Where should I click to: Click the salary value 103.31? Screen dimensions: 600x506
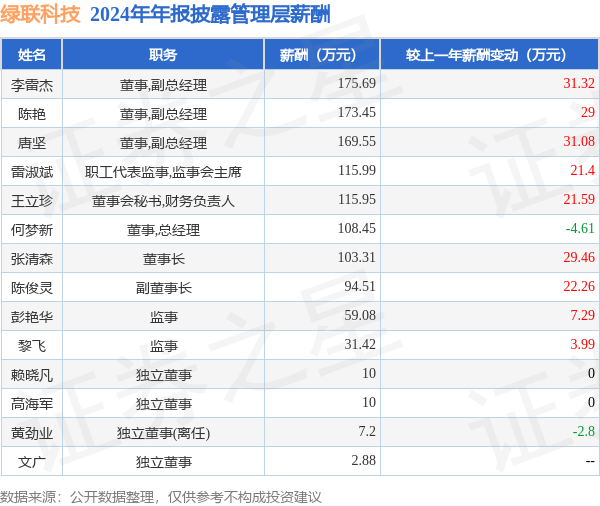pyautogui.click(x=357, y=257)
